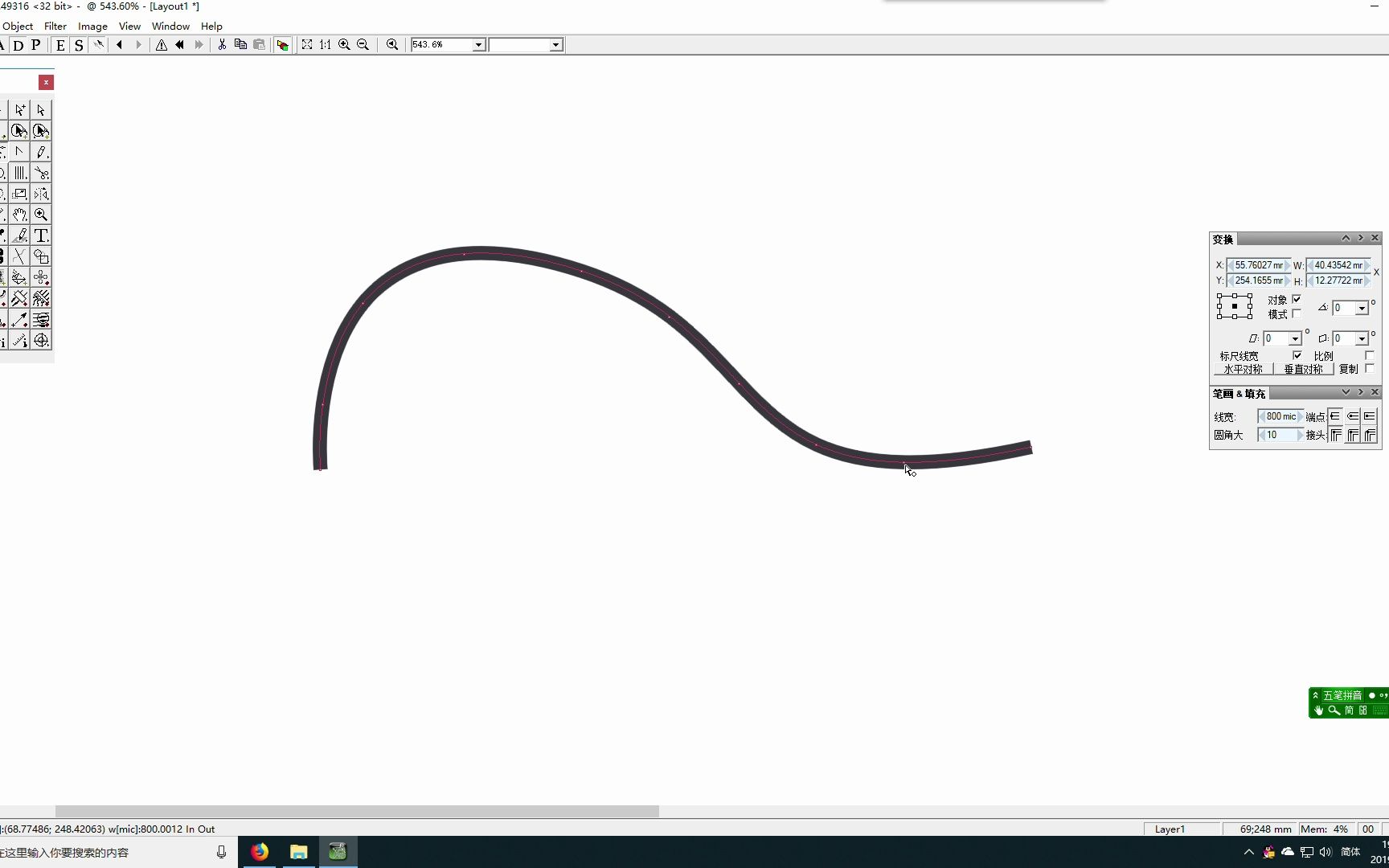
Task: Open the second skew angle dropdown
Action: coord(1362,339)
